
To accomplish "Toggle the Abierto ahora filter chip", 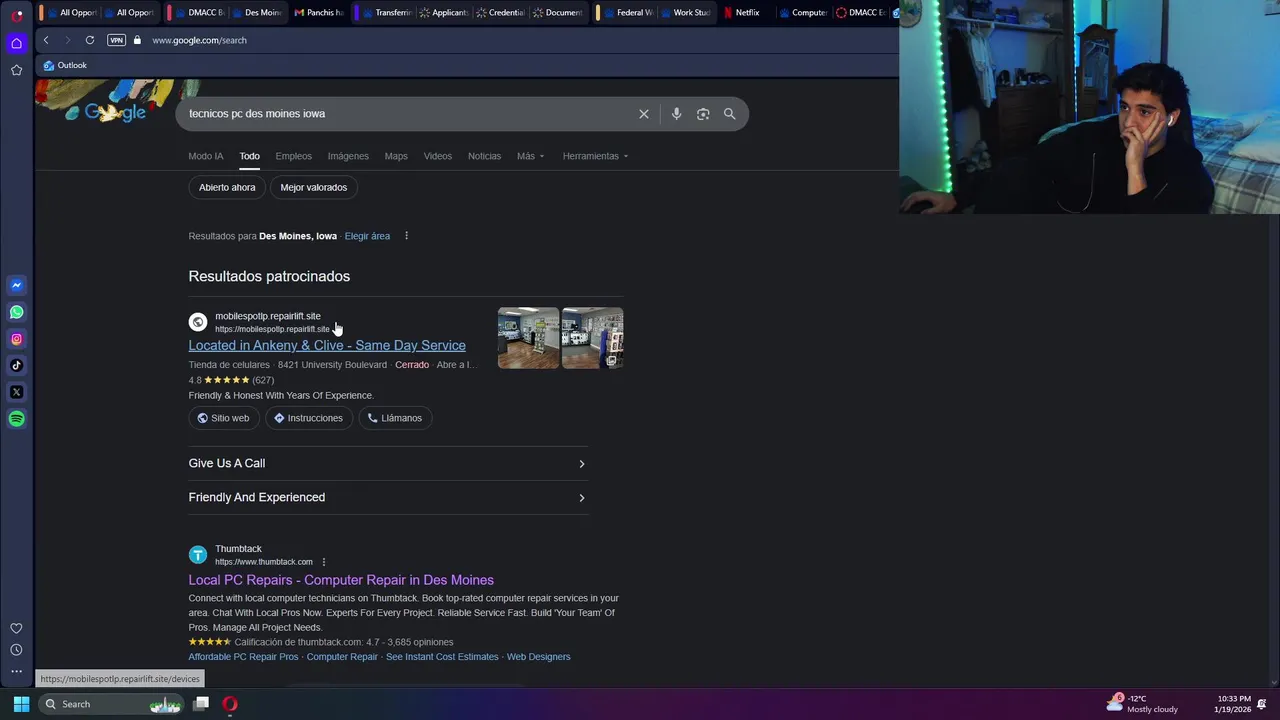I will (x=227, y=187).
